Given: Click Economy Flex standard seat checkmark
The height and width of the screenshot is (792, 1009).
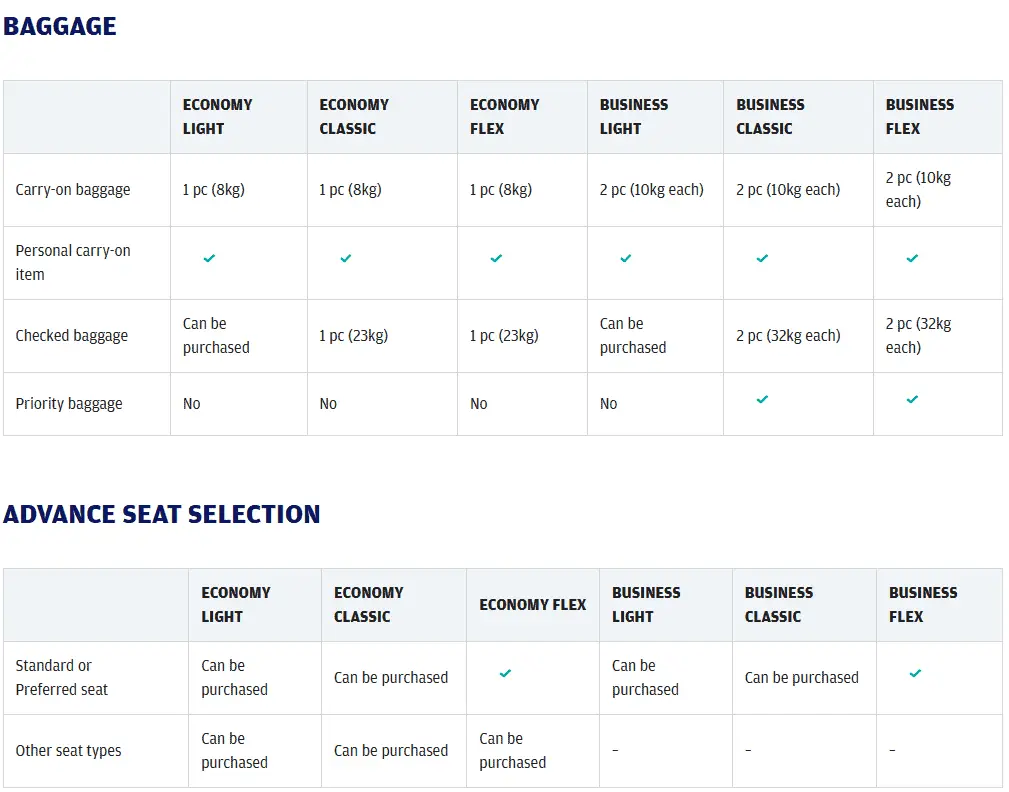Looking at the screenshot, I should click(505, 673).
